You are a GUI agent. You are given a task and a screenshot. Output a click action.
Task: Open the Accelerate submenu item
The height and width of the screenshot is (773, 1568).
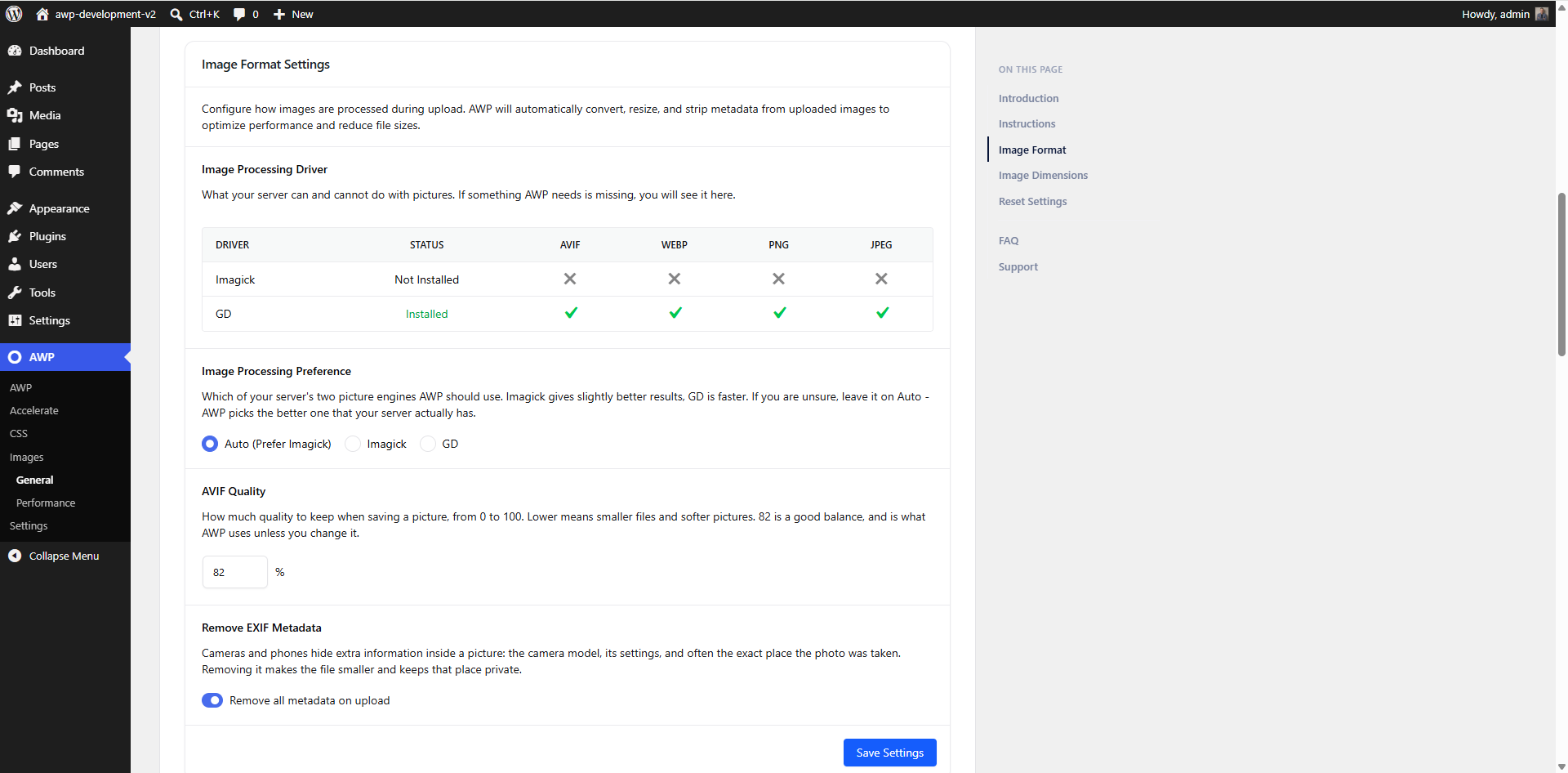pos(34,410)
